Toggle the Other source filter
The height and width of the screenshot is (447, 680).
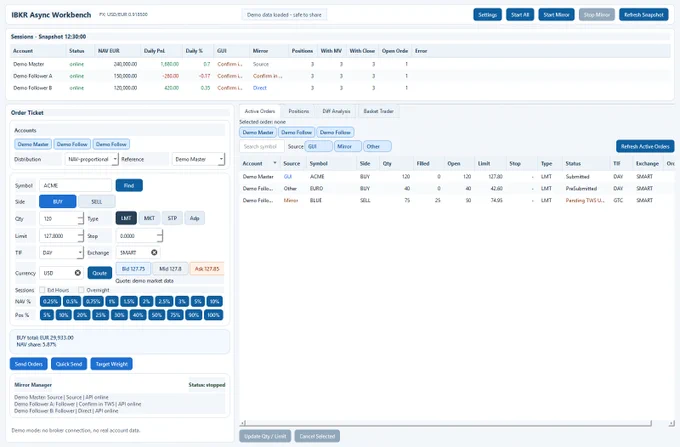click(377, 147)
